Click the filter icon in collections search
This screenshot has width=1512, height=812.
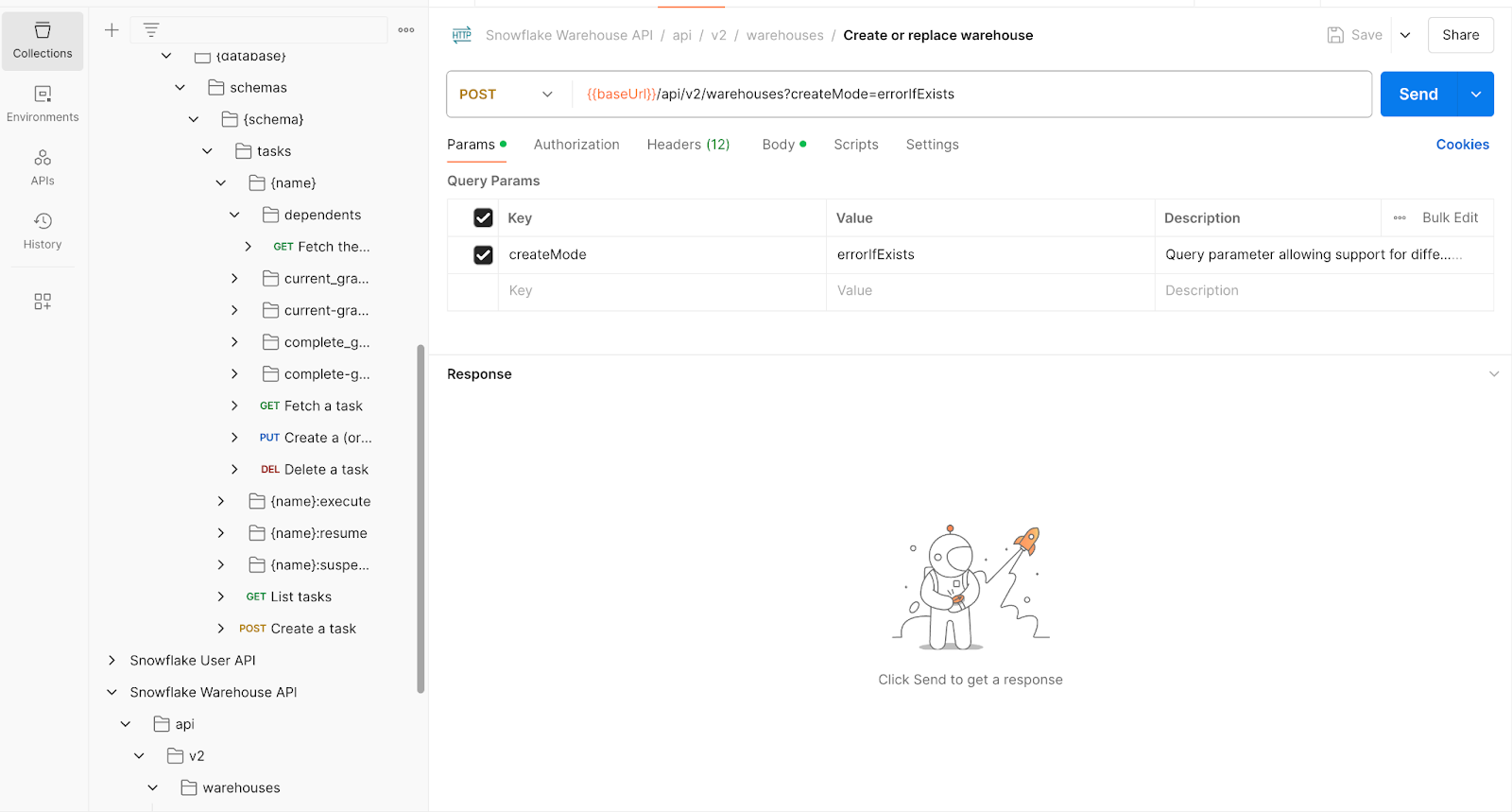point(151,30)
